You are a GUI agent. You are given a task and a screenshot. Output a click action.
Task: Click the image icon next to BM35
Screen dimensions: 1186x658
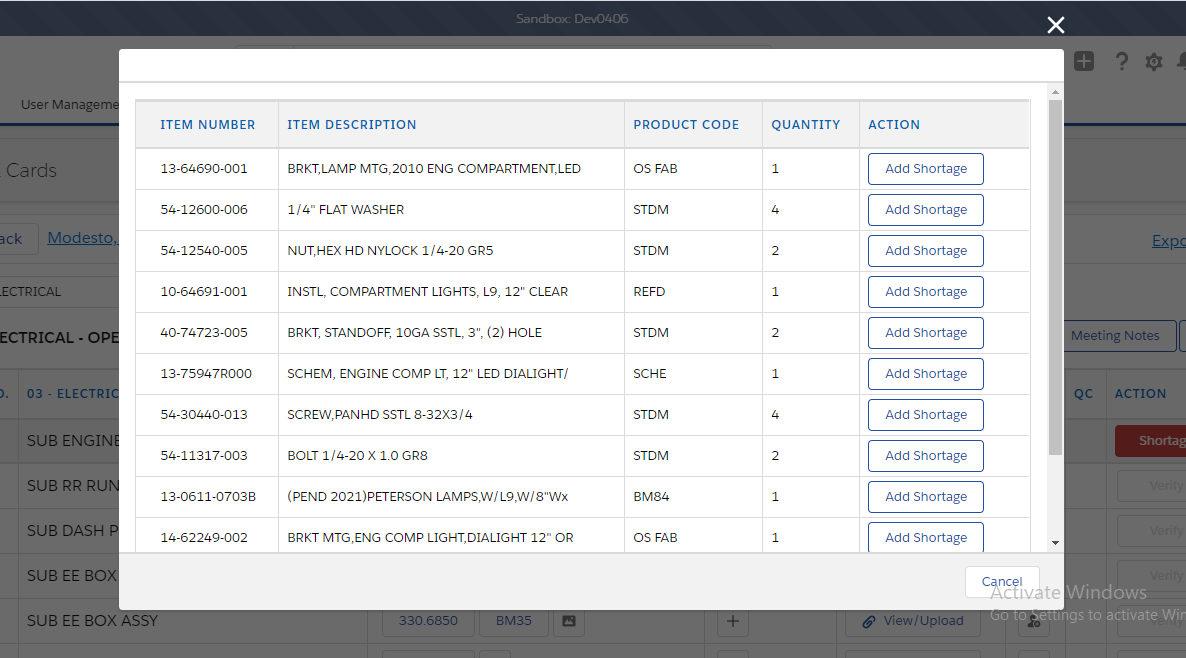tap(568, 621)
